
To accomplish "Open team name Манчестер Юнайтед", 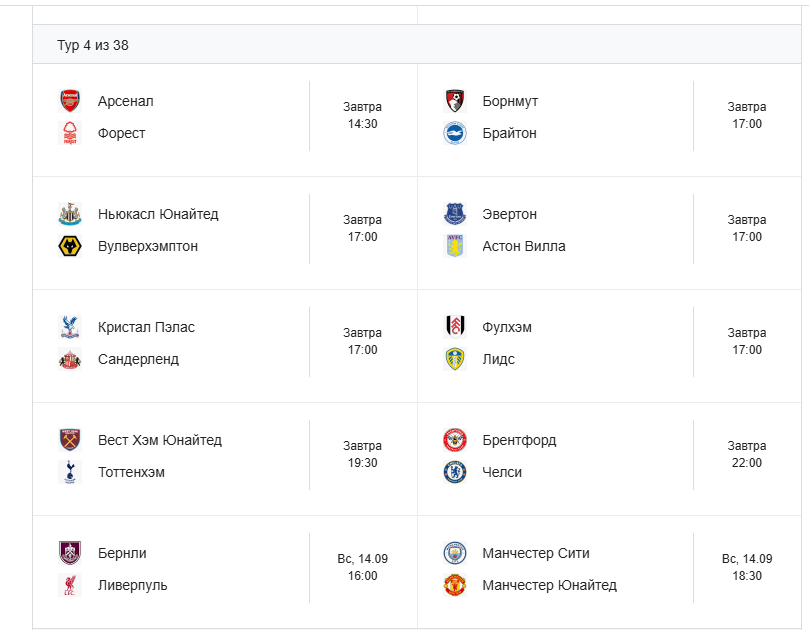I will point(549,585).
